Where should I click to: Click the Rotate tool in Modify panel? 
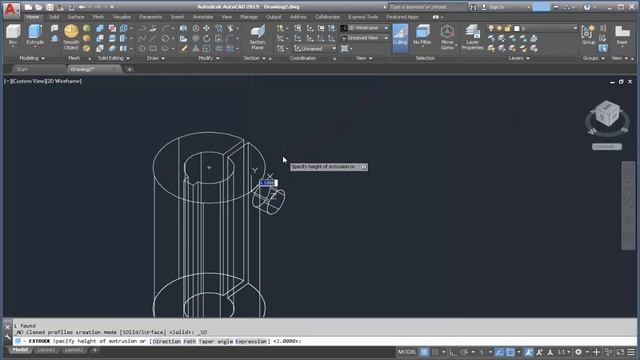click(x=207, y=38)
